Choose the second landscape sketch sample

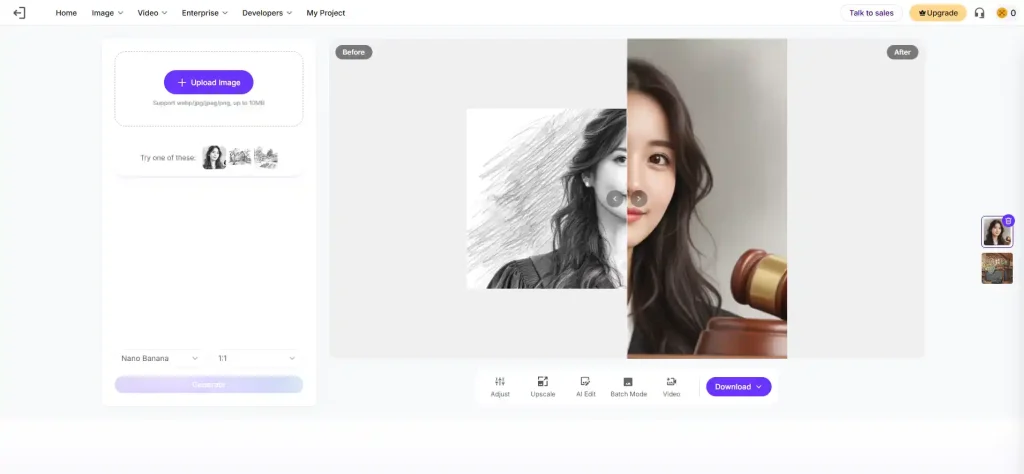click(240, 157)
